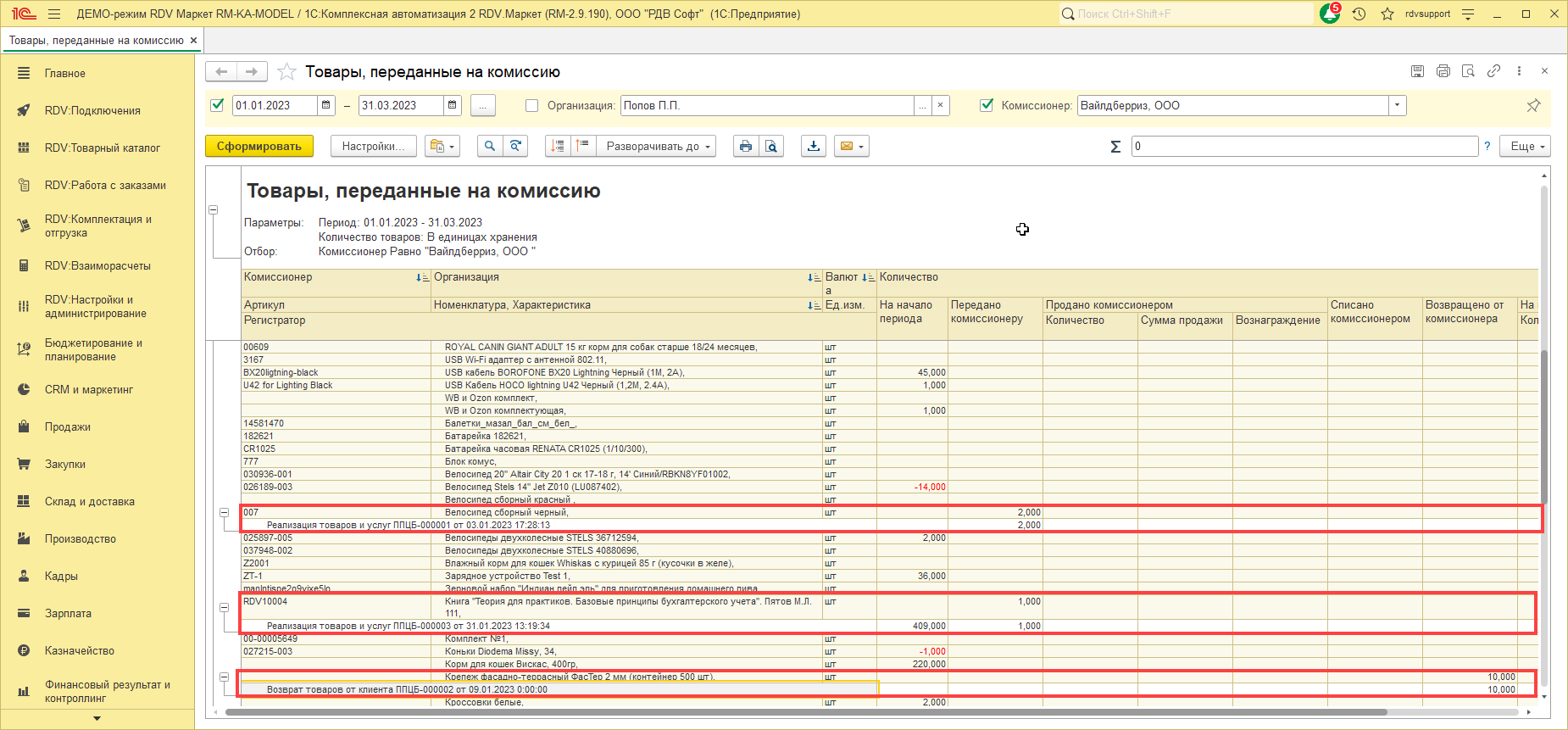Click the sum field showing 0
The image size is (1568, 730).
coord(1304,146)
